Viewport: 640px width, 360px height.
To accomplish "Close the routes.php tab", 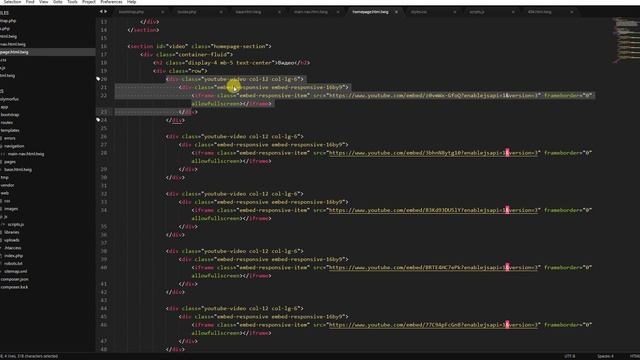I will [x=221, y=12].
